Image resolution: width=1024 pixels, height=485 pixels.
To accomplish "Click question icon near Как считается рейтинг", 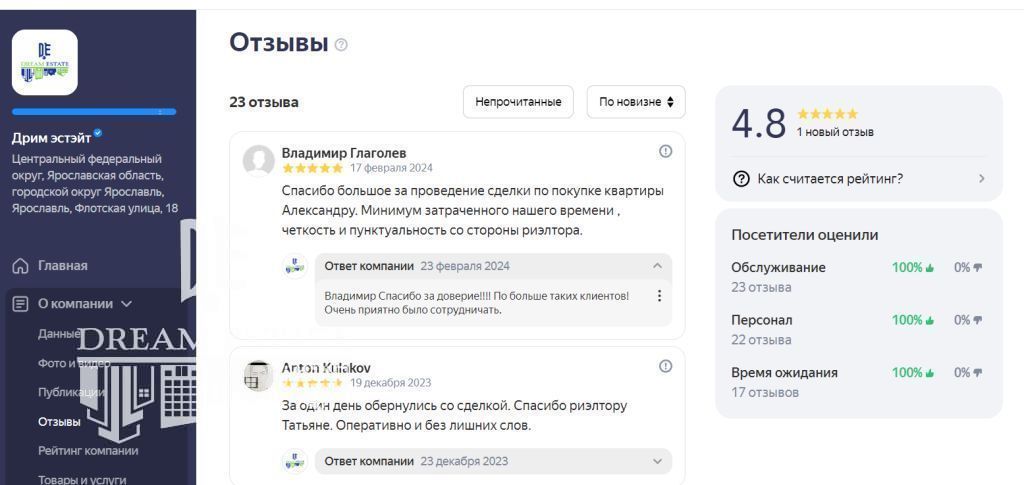I will pos(741,179).
